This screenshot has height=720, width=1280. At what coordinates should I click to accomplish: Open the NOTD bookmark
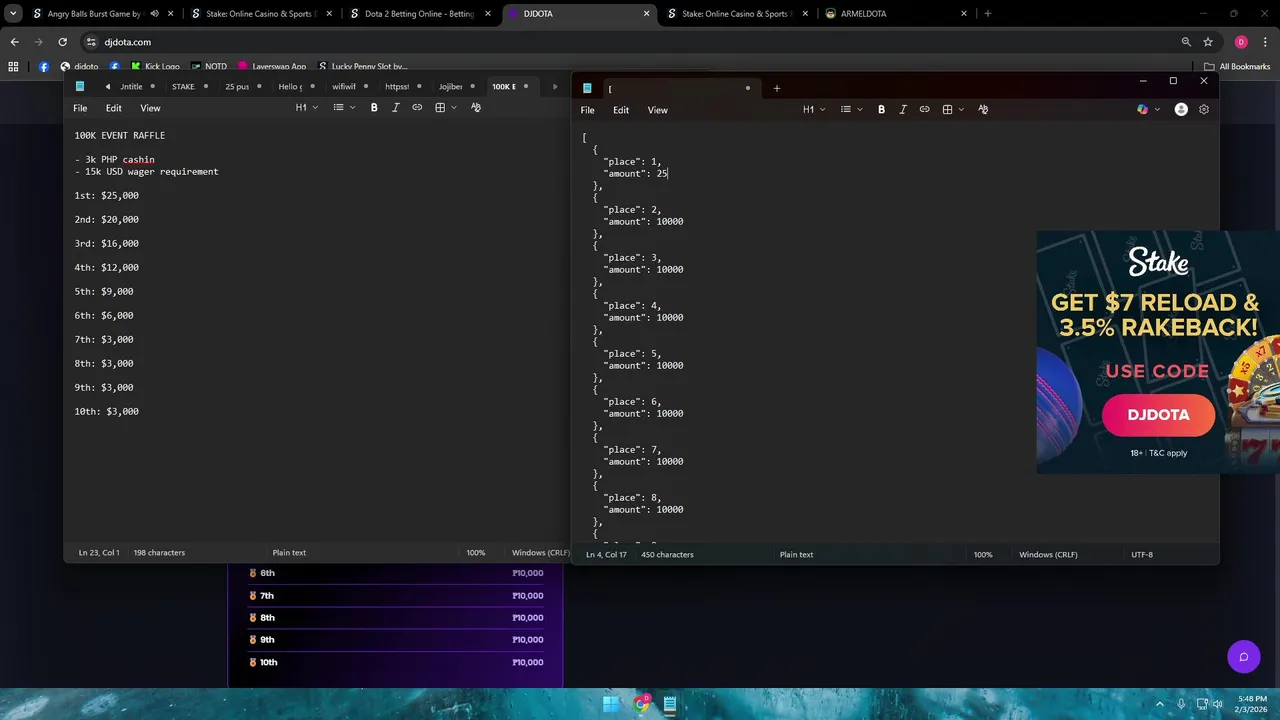[208, 67]
